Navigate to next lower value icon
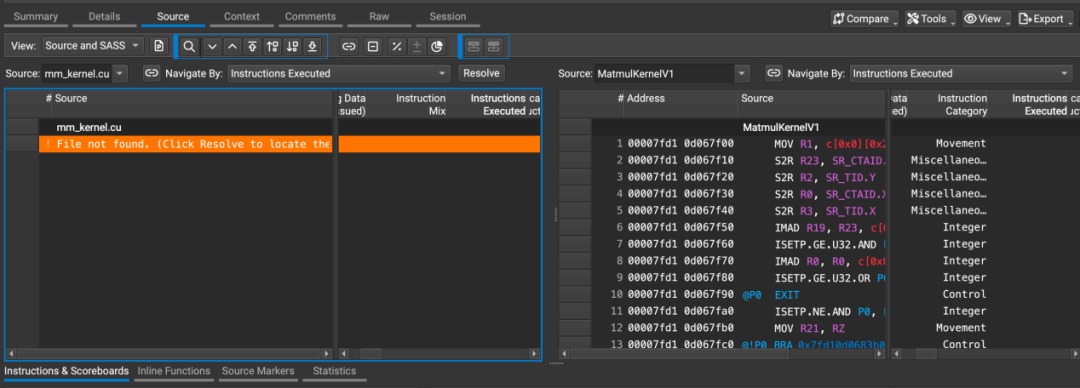1080x388 pixels. pos(293,46)
